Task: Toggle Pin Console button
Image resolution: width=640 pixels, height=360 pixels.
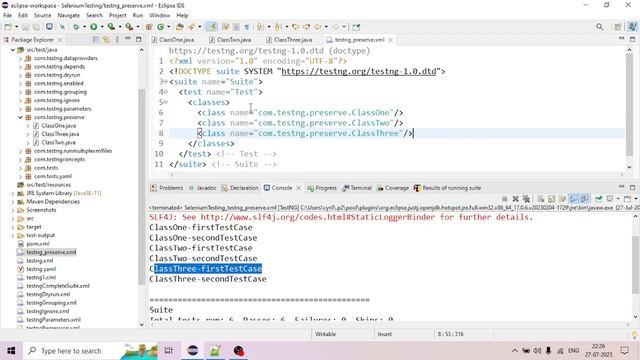Action: pos(598,199)
